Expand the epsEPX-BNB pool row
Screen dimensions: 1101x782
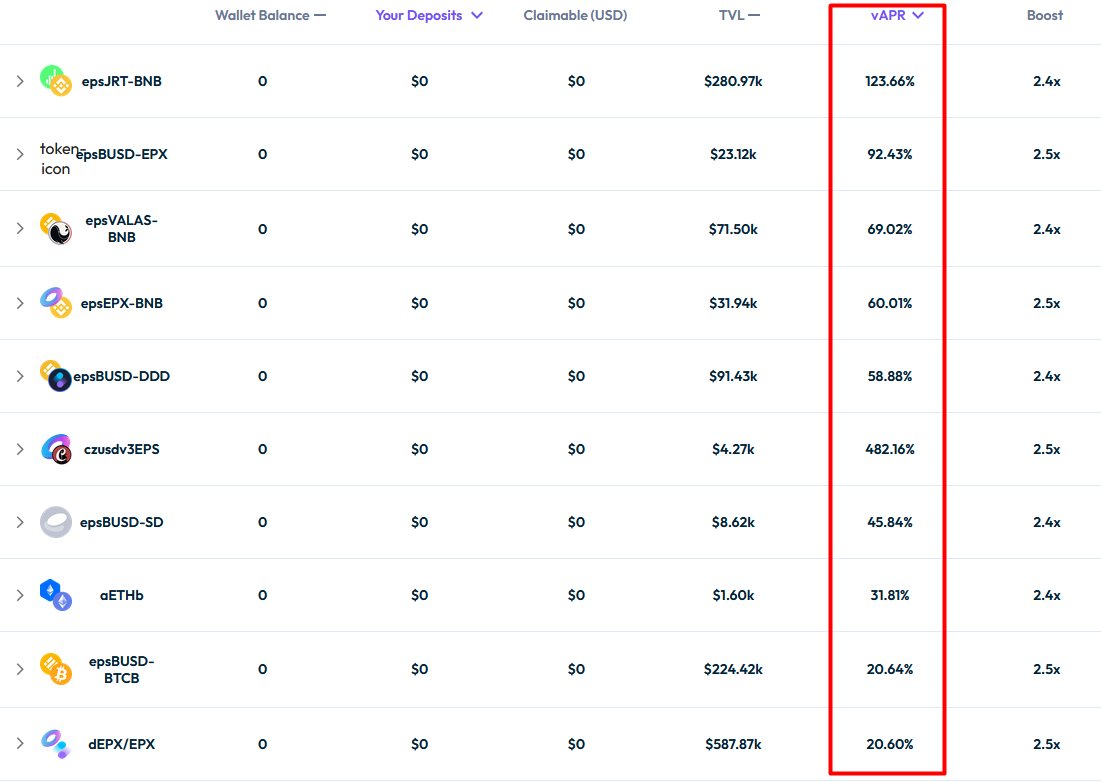click(20, 303)
